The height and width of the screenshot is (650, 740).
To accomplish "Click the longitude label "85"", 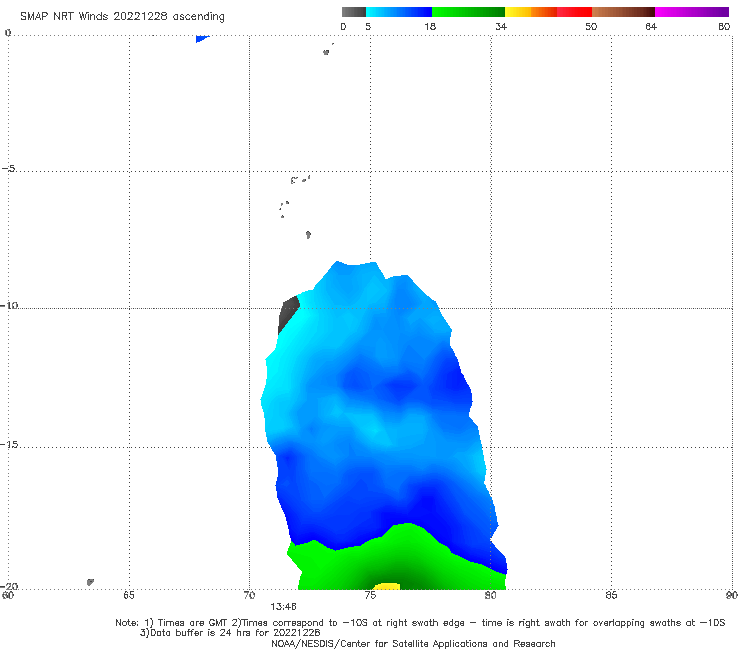I will pos(611,595).
